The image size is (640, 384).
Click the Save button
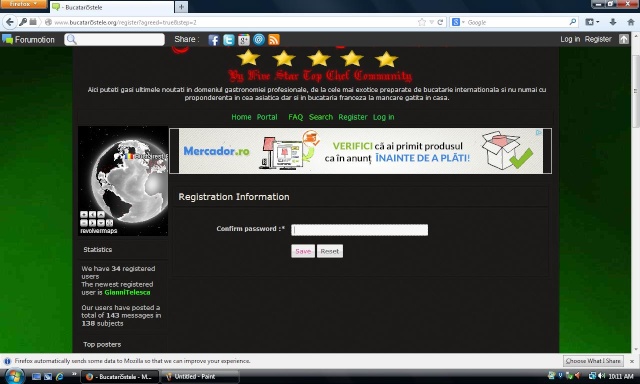coord(303,251)
